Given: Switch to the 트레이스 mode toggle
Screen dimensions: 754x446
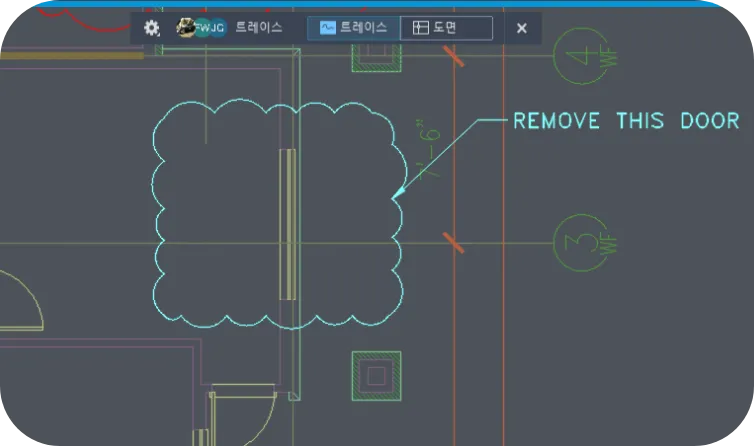Looking at the screenshot, I should coord(354,28).
